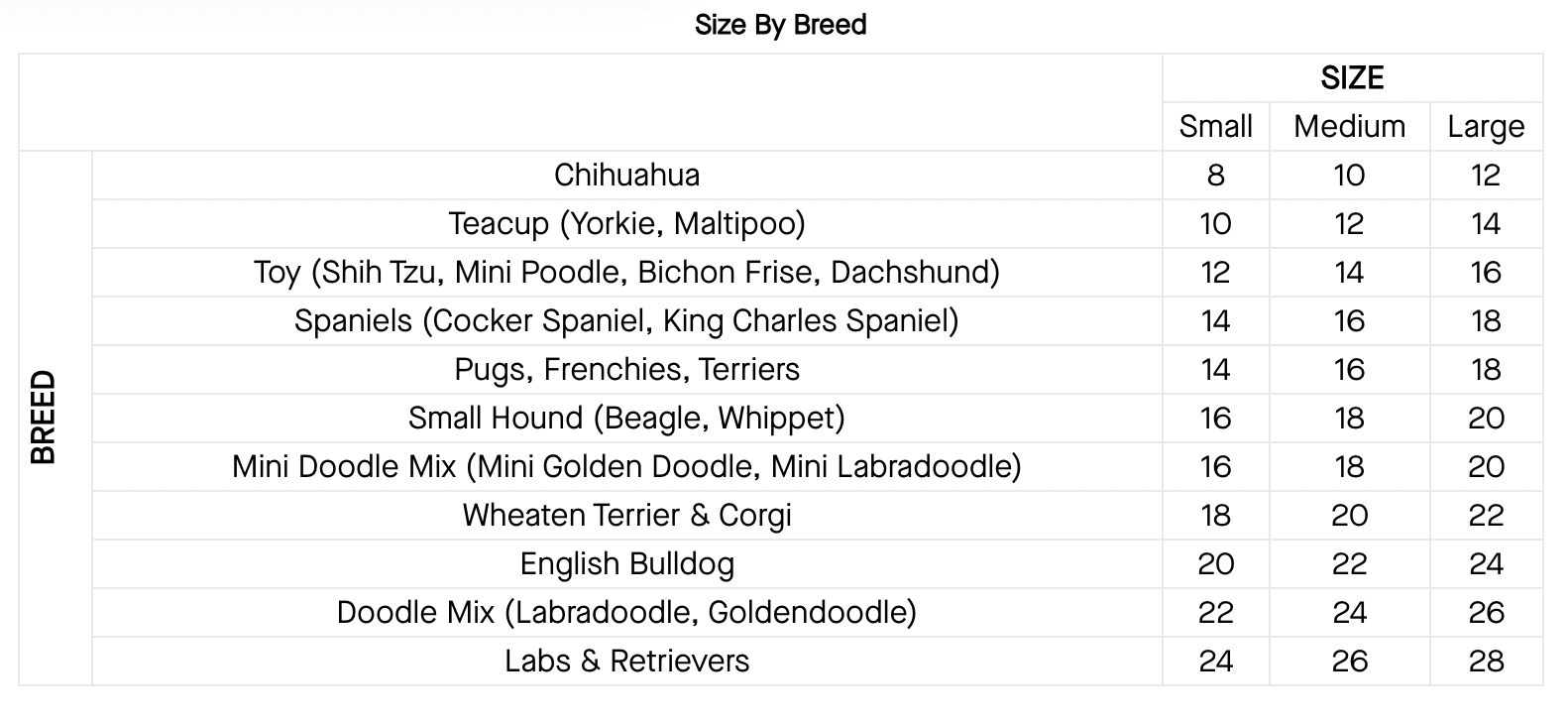Click the Chihuahua breed row label
This screenshot has height=726, width=1568.
[x=626, y=176]
